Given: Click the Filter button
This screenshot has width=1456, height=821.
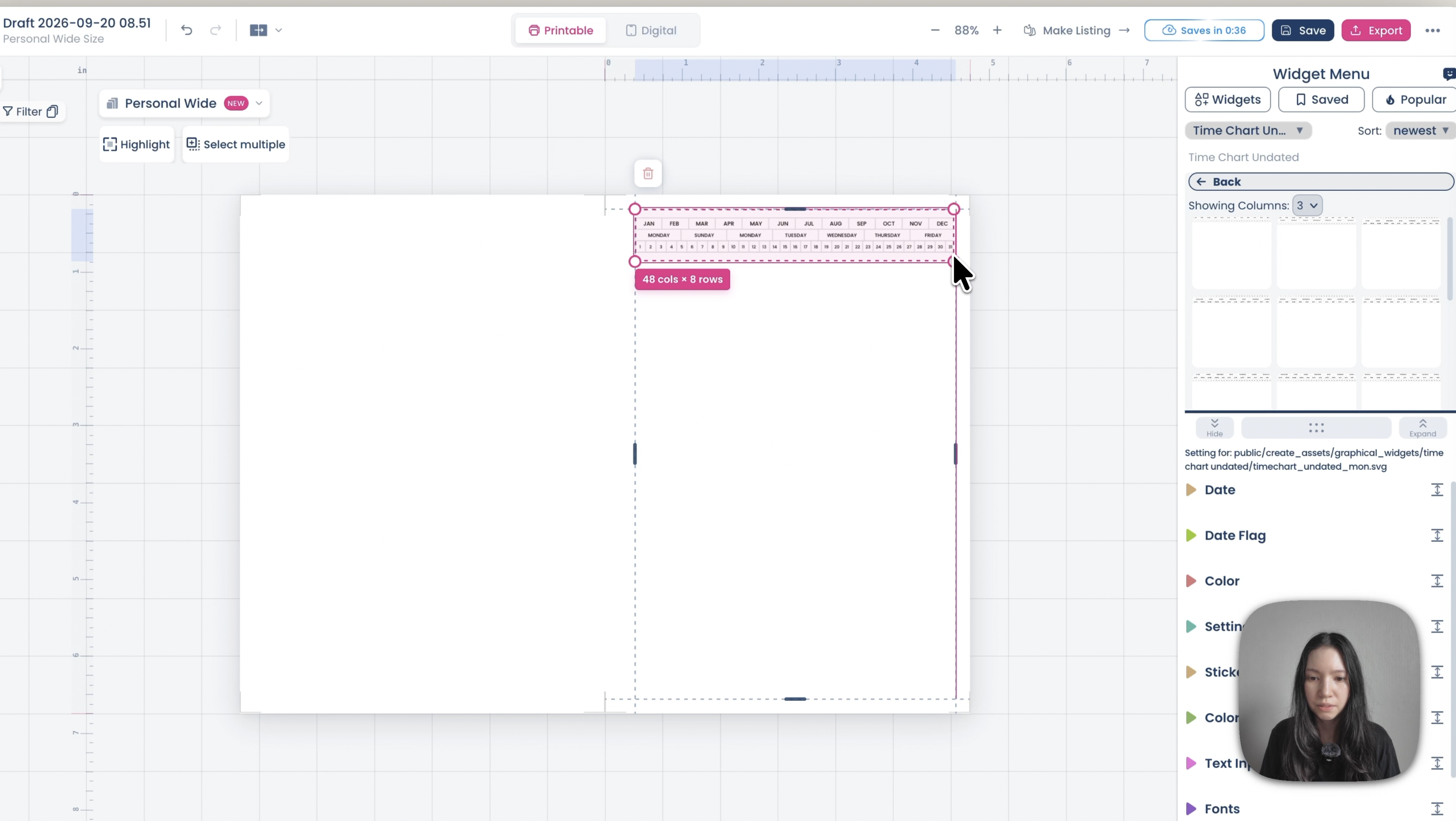Looking at the screenshot, I should click(22, 111).
